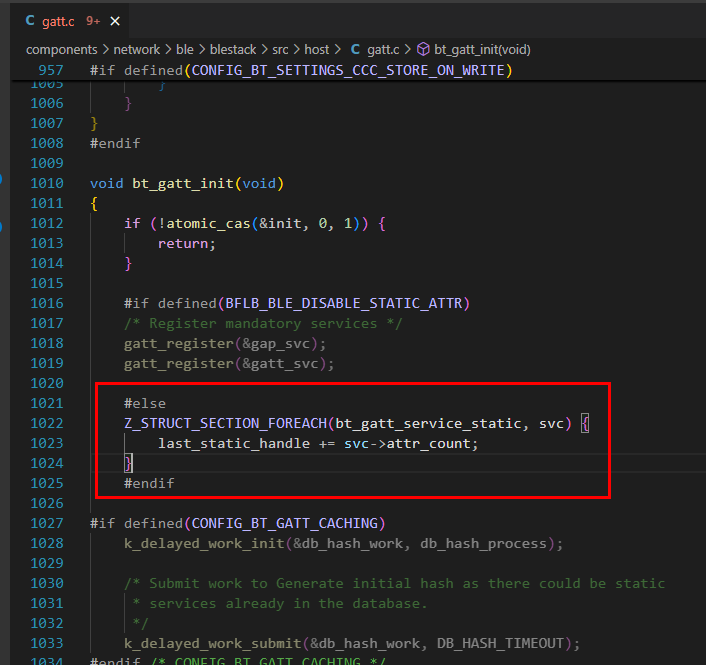This screenshot has width=706, height=665.
Task: Click BFLB_BLE_DISABLE_STATIC_ATTR macro
Action: 344,303
